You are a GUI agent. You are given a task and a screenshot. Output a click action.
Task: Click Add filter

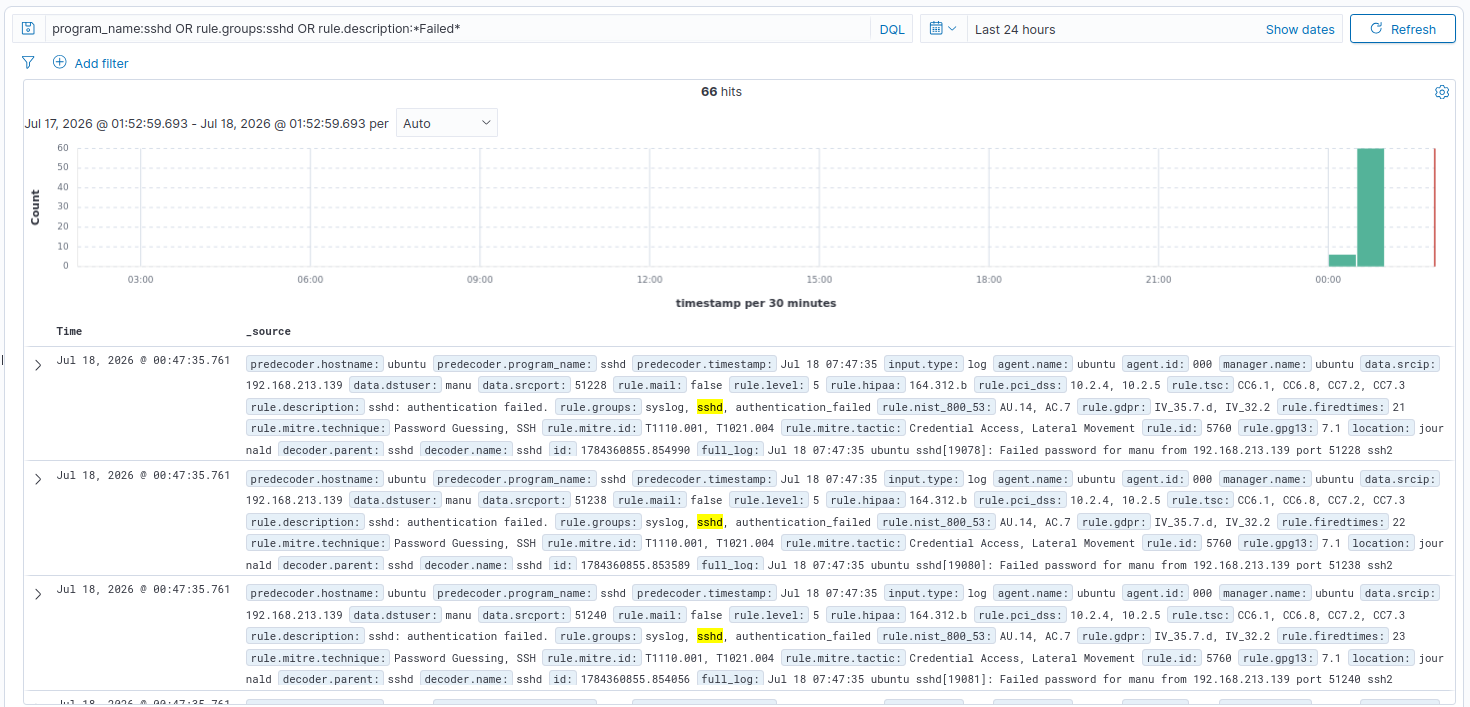[101, 63]
